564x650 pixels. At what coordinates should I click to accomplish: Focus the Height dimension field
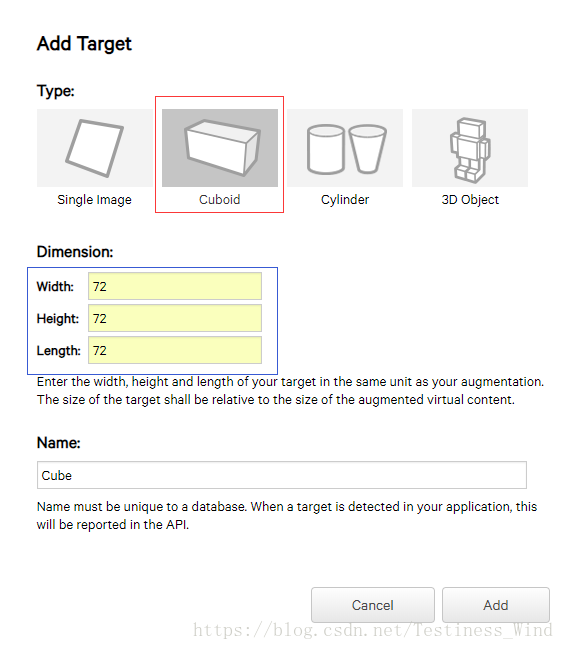[x=175, y=318]
